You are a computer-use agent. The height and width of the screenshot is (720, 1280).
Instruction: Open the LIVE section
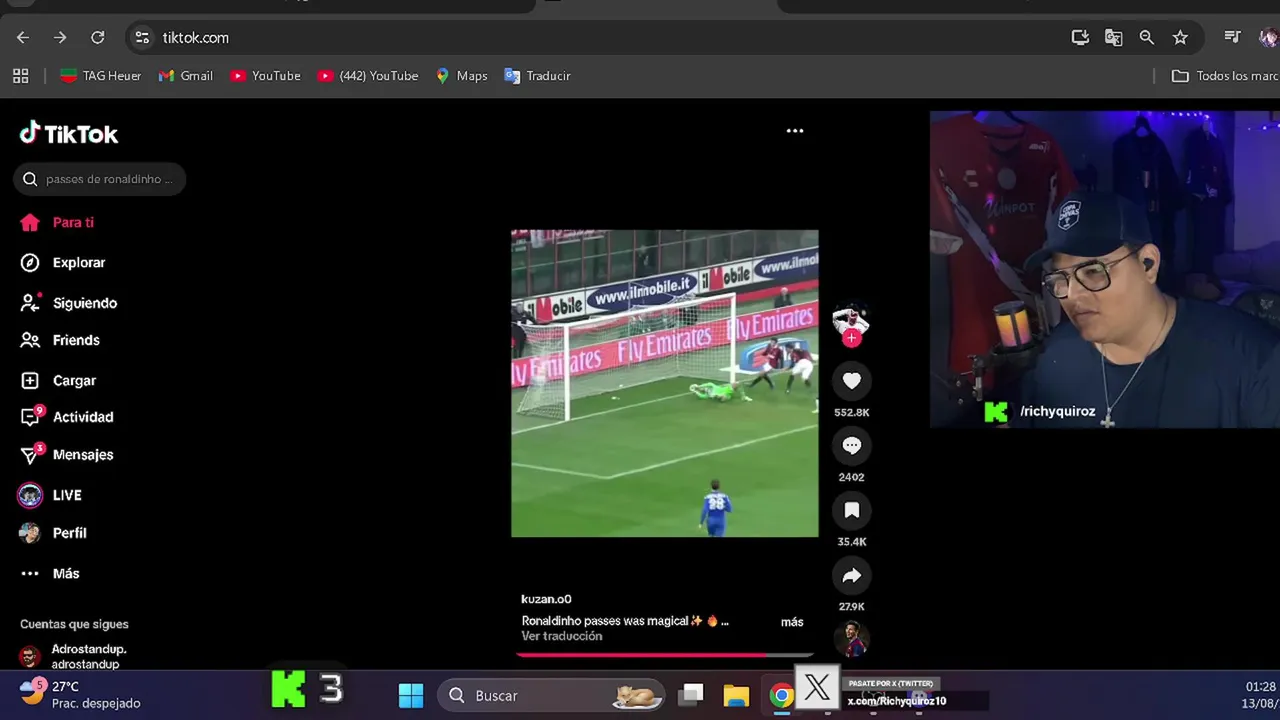50,495
